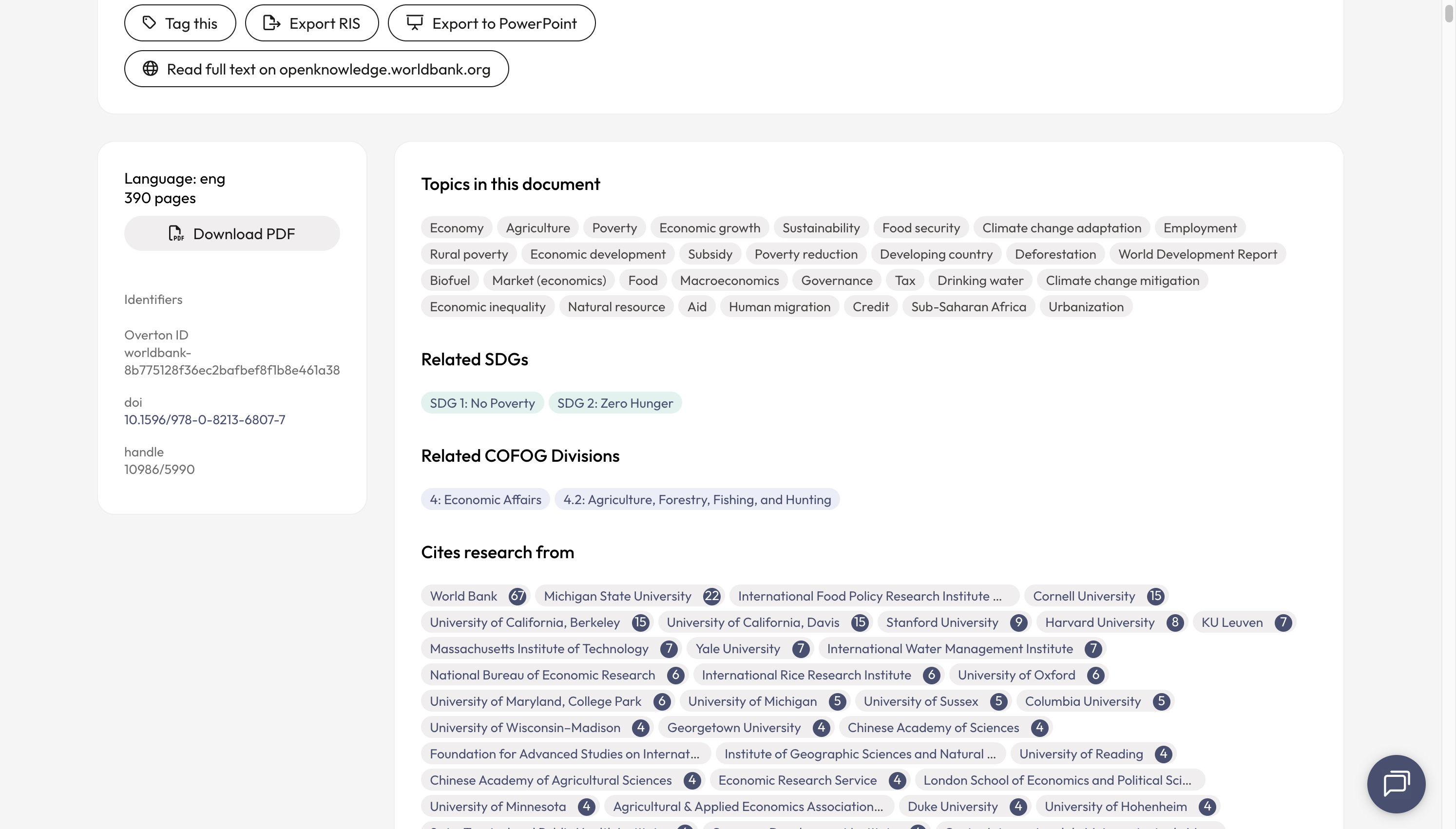
Task: Open the chat widget icon
Action: pyautogui.click(x=1396, y=783)
